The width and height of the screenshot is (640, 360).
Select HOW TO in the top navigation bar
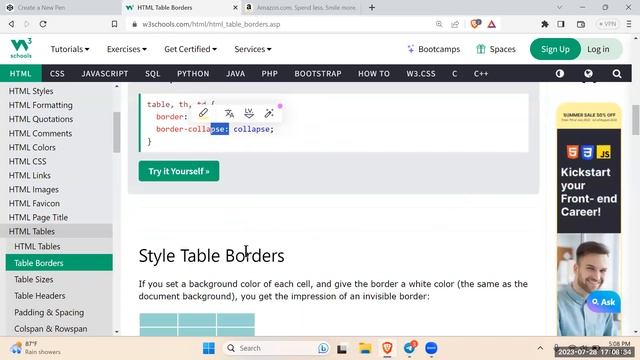tap(373, 73)
